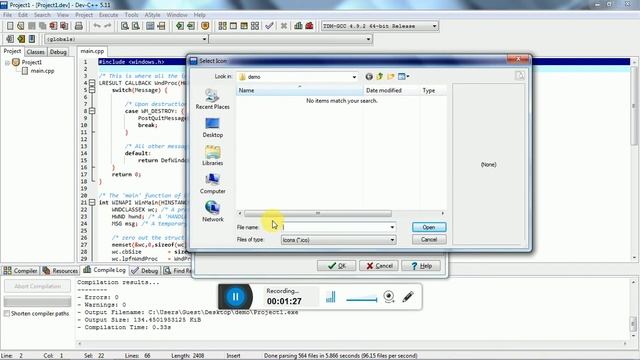
Task: Click the Print toolbar icon
Action: coord(78,26)
